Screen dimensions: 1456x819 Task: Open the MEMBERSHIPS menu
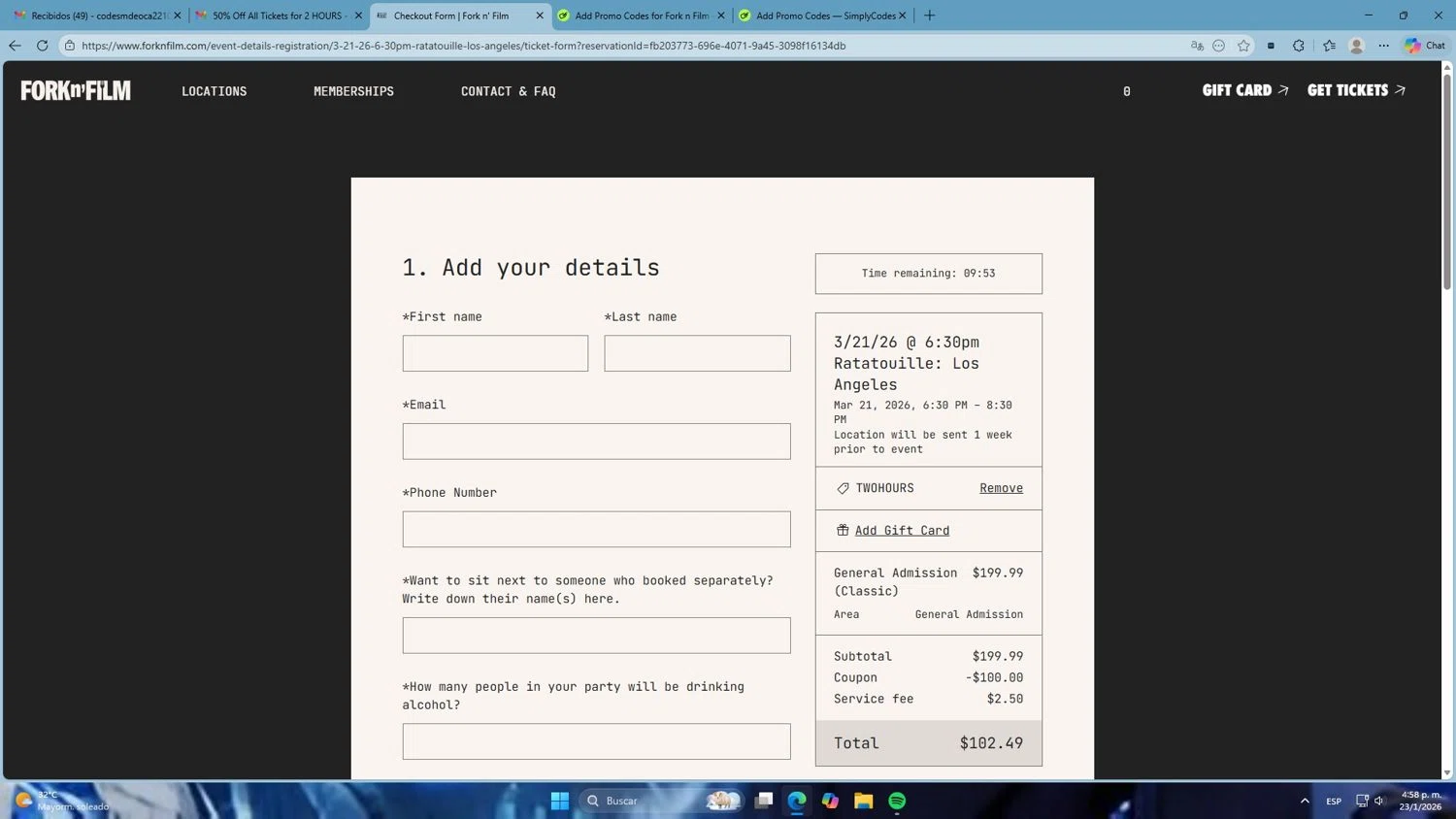(353, 91)
